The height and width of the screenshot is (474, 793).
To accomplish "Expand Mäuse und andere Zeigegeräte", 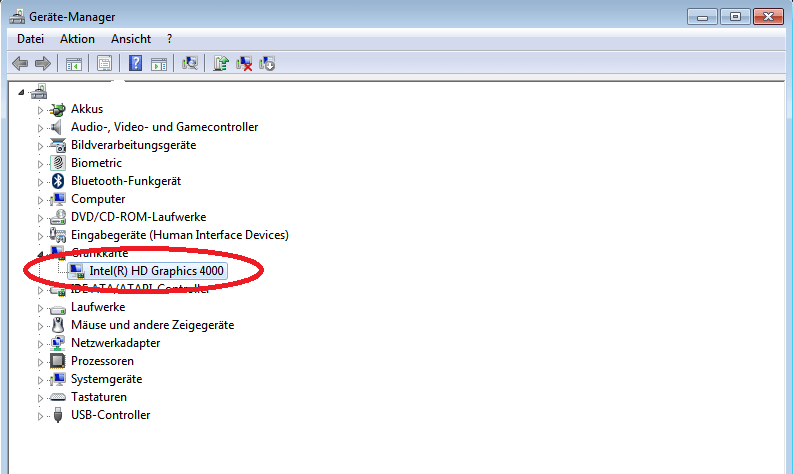I will [x=40, y=326].
